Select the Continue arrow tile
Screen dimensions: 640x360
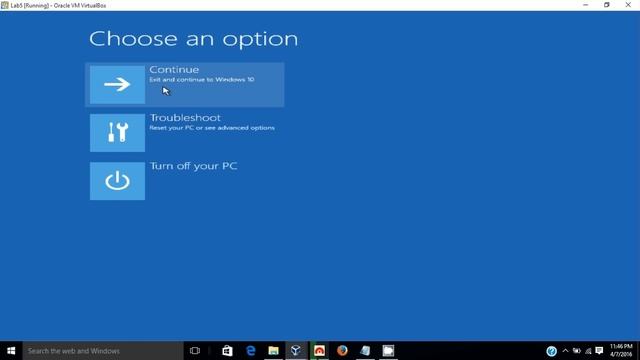(117, 84)
